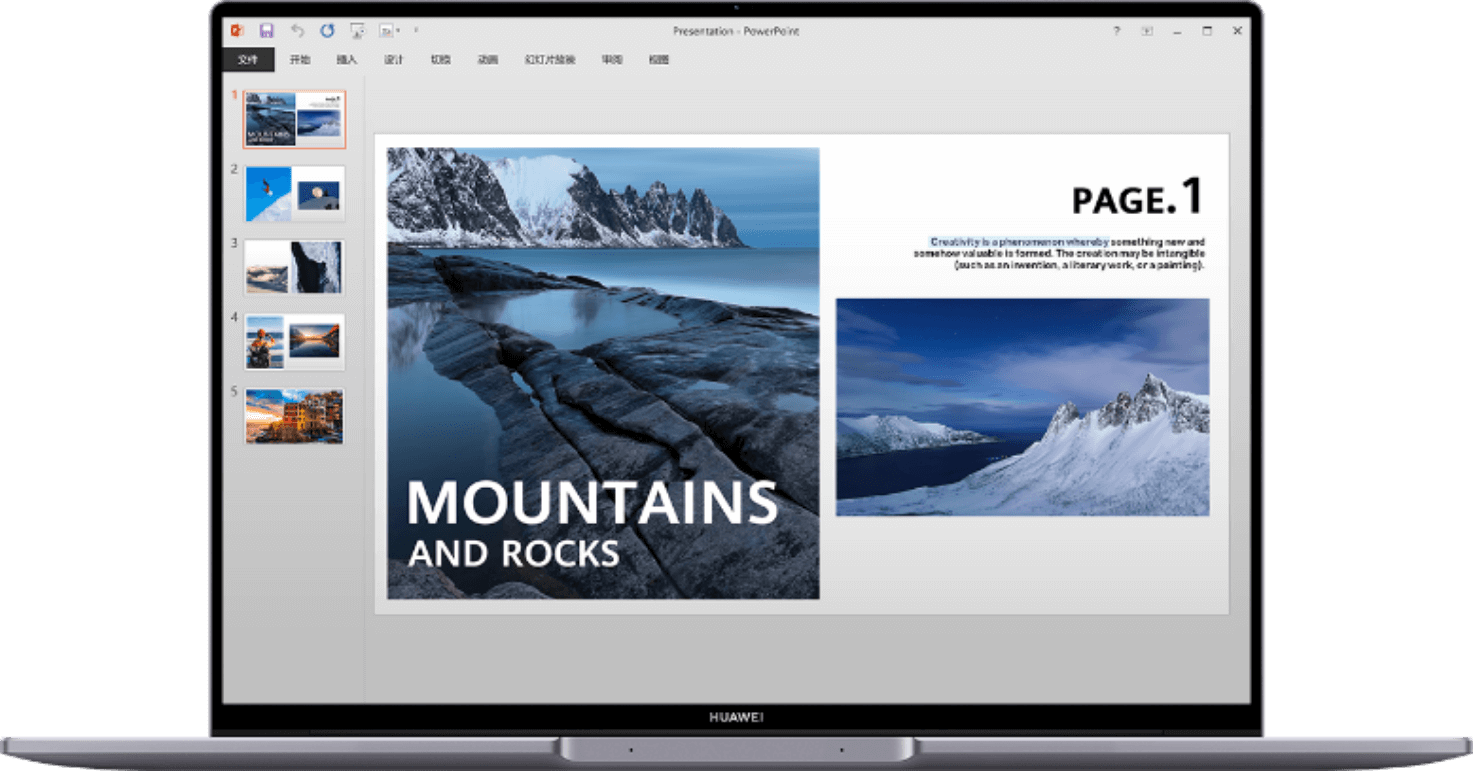1473x771 pixels.
Task: Open slide 5 thumbnail with colorful buildings
Action: (294, 416)
